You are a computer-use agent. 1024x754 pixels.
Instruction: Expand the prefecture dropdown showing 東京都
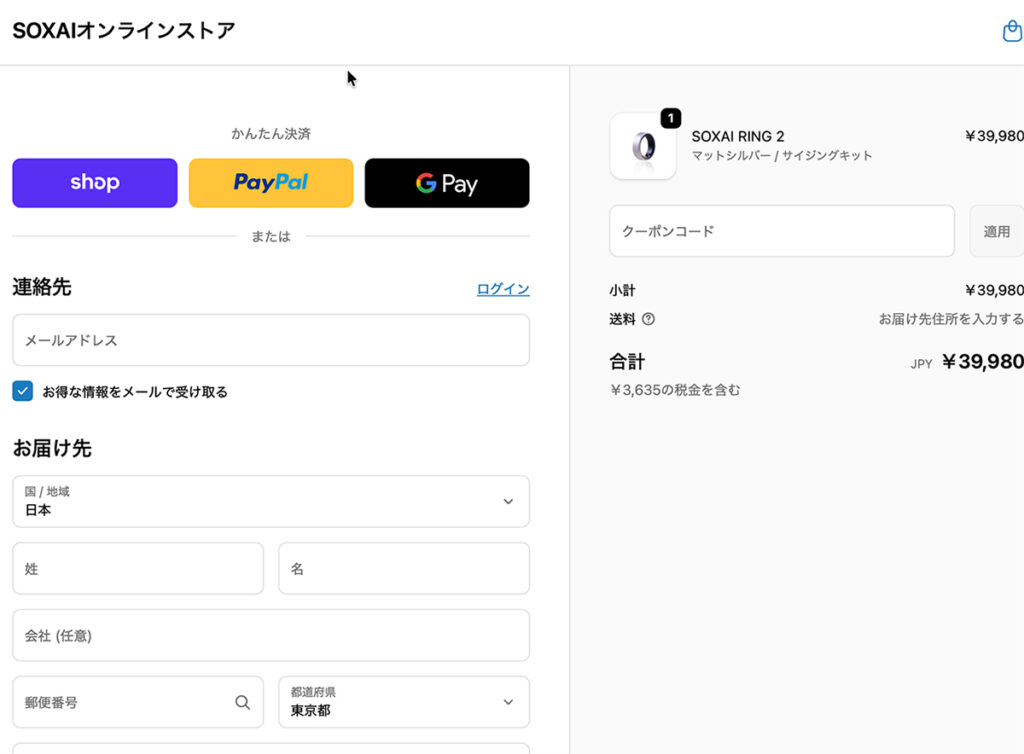pos(403,702)
